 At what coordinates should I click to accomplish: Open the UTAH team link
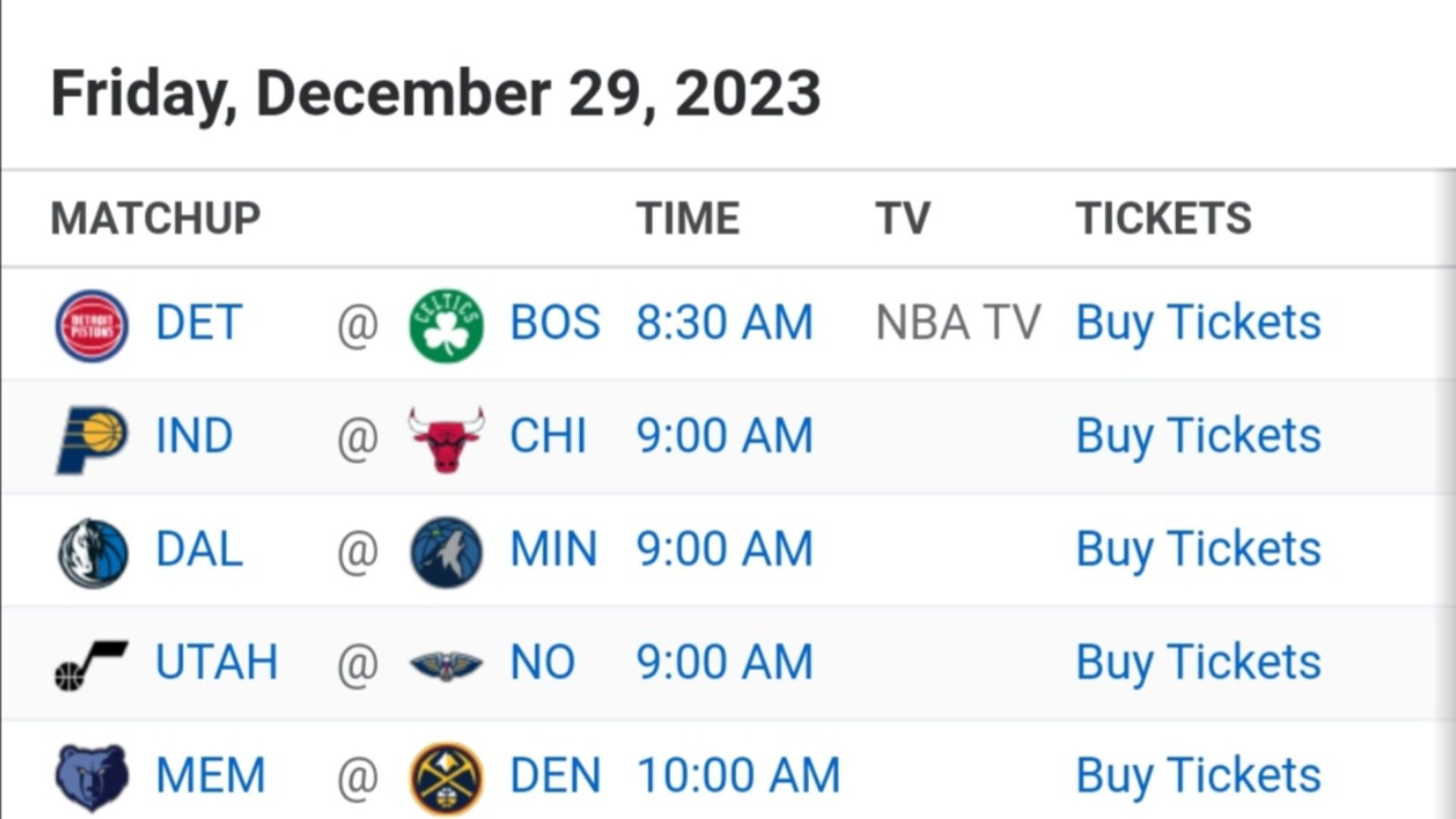point(217,662)
